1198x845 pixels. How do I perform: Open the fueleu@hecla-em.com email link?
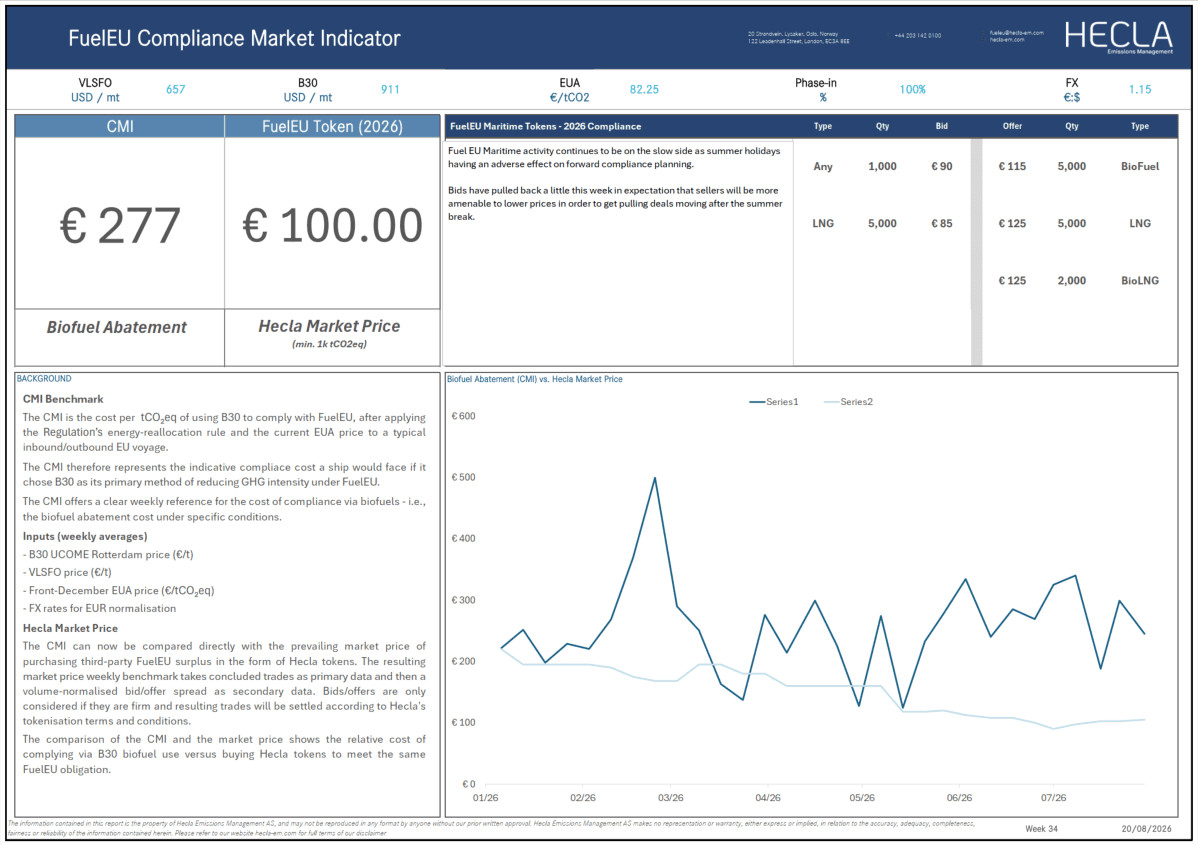coord(1016,33)
